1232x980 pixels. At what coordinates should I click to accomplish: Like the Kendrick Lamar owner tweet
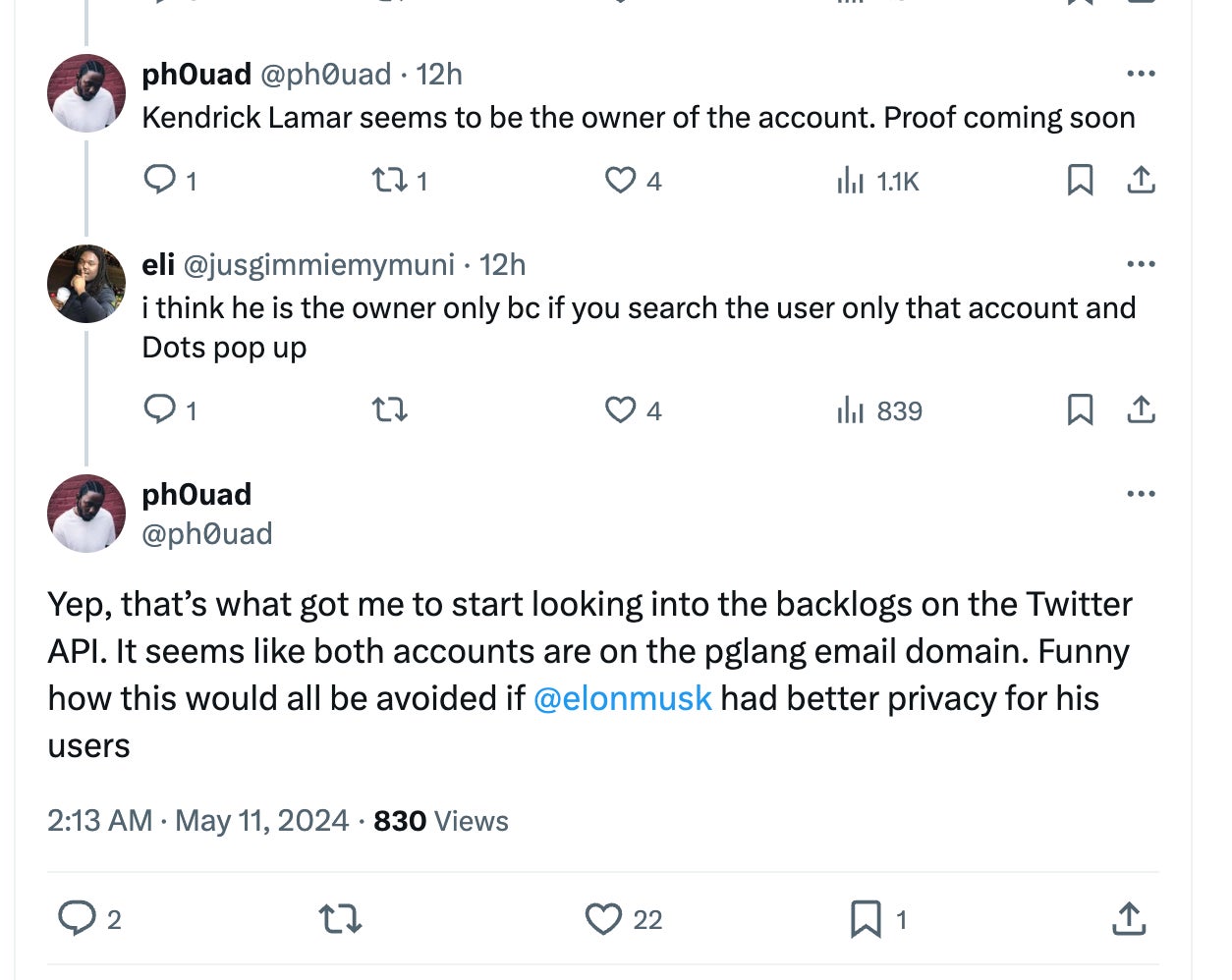621,181
